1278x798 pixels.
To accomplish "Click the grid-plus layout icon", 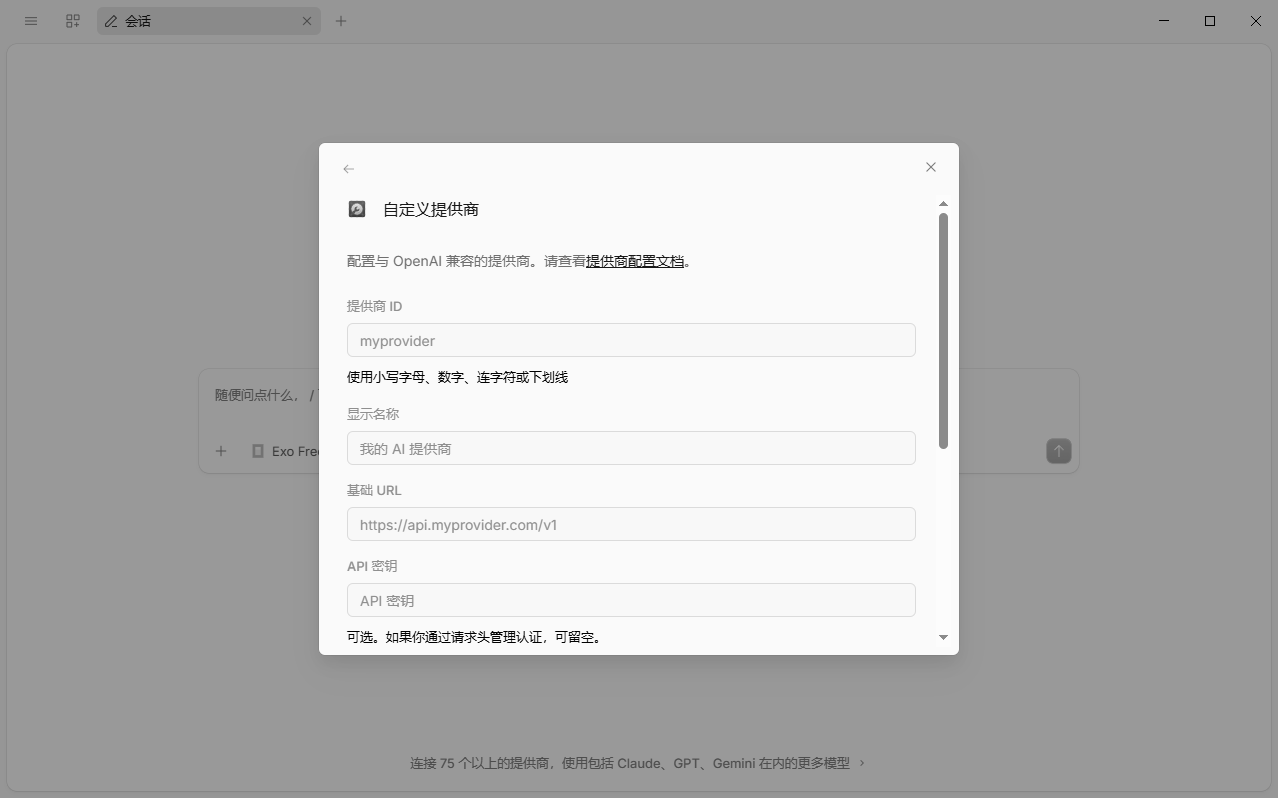I will (x=72, y=21).
